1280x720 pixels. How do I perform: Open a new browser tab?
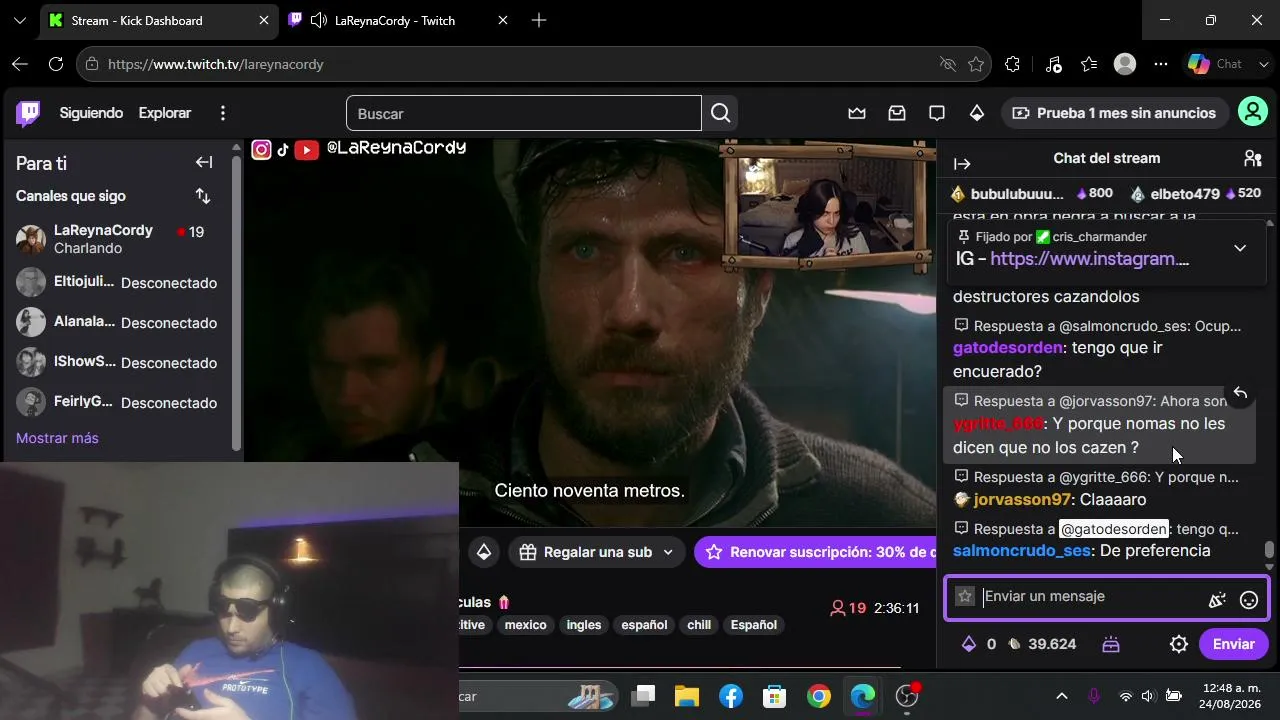[539, 20]
